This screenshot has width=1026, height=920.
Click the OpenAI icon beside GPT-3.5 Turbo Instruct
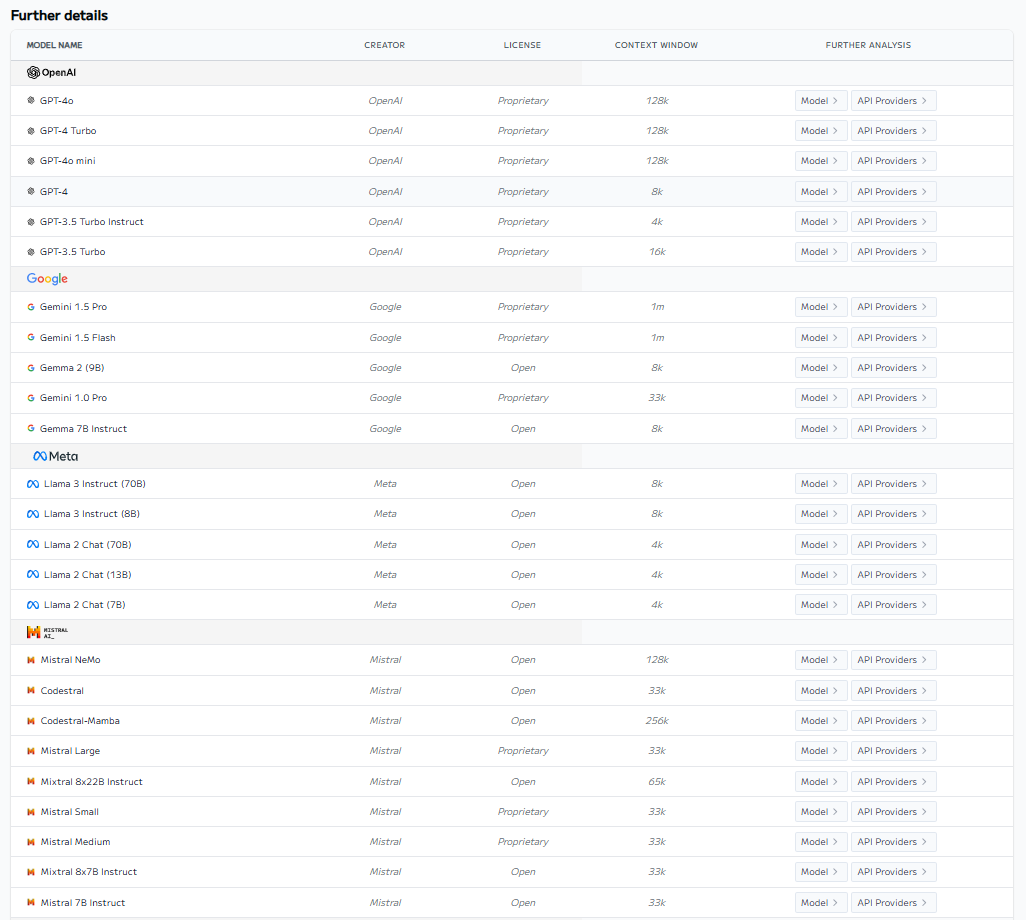tap(31, 222)
